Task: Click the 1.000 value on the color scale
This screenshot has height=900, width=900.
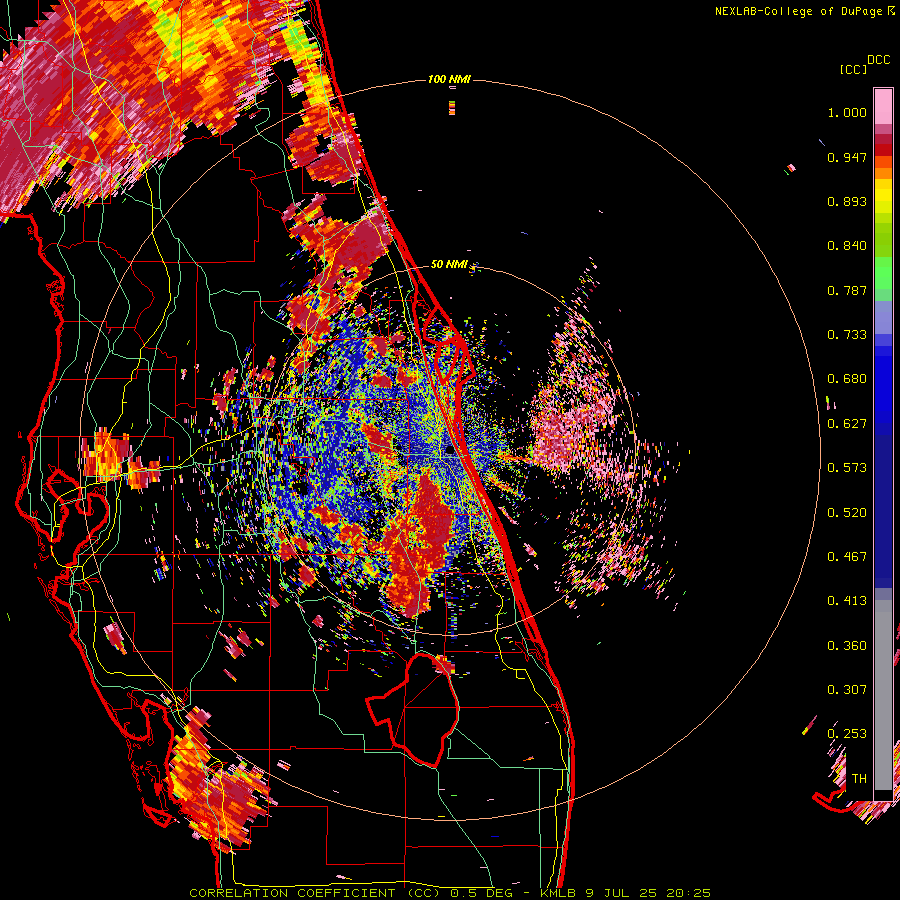Action: click(847, 112)
